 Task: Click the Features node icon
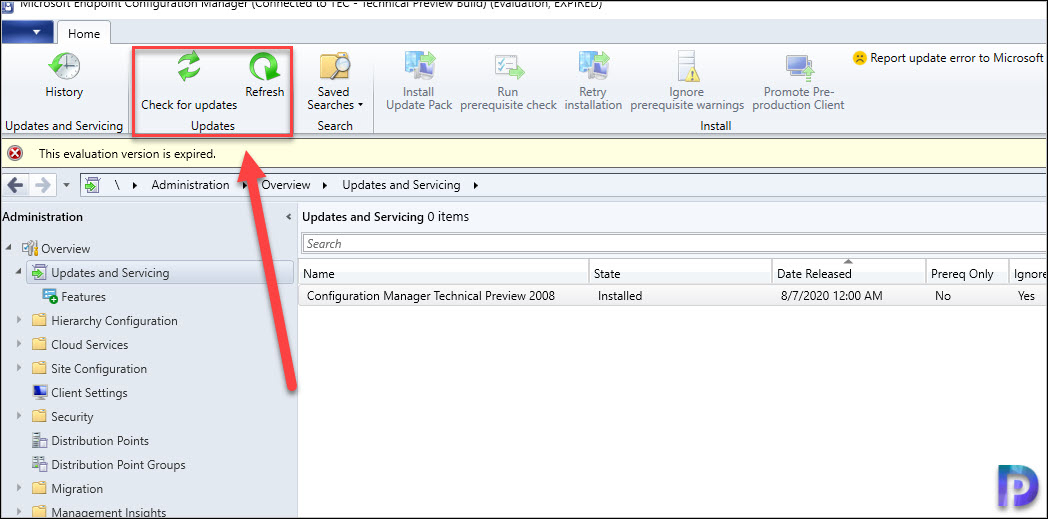tap(50, 297)
